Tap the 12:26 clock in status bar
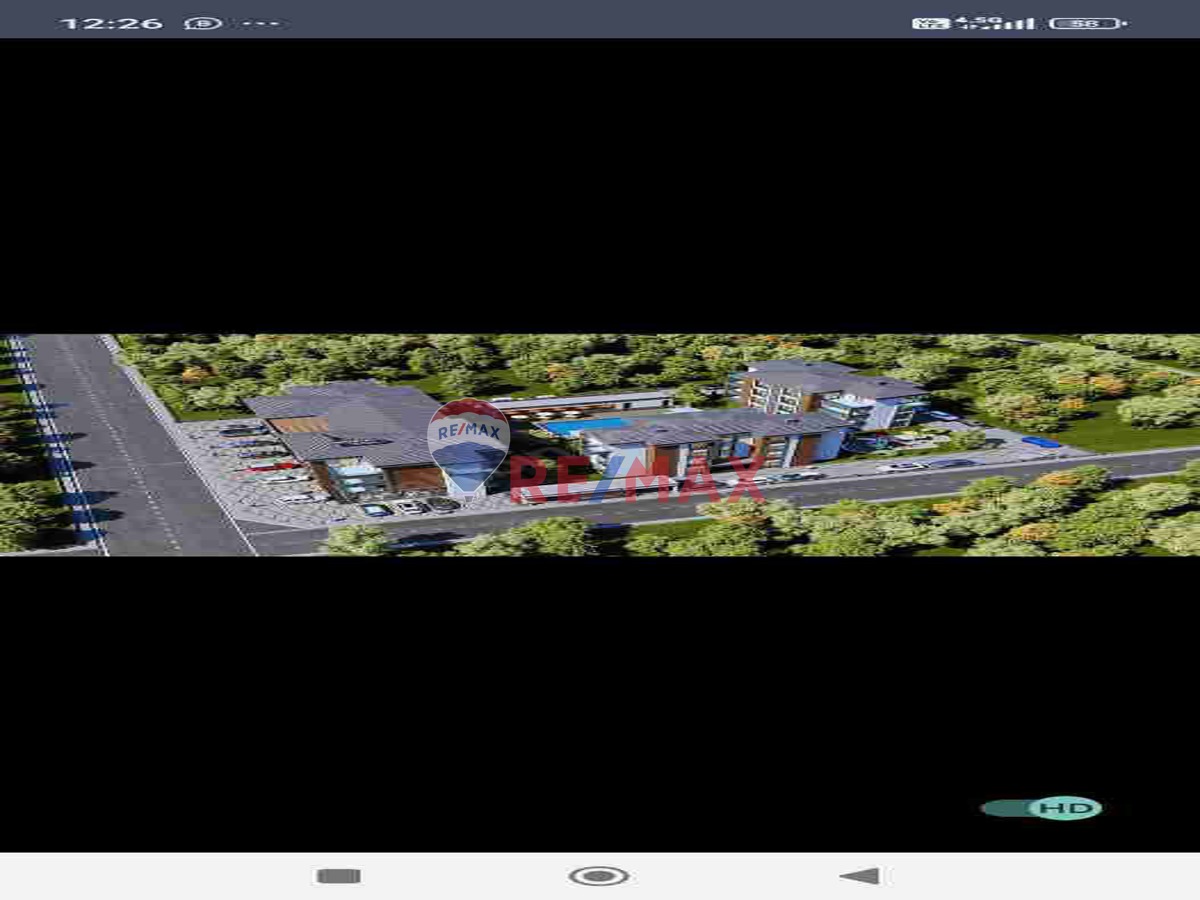This screenshot has height=900, width=1200. pos(110,22)
